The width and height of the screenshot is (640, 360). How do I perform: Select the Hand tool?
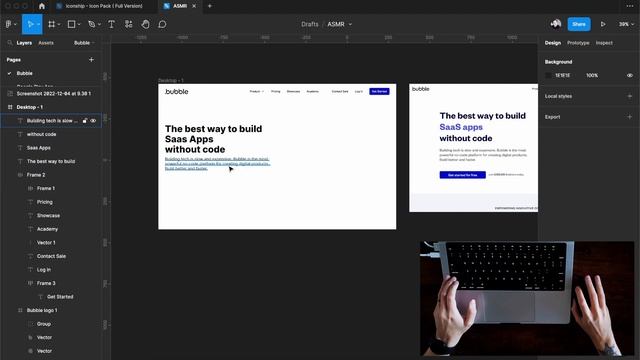(145, 24)
